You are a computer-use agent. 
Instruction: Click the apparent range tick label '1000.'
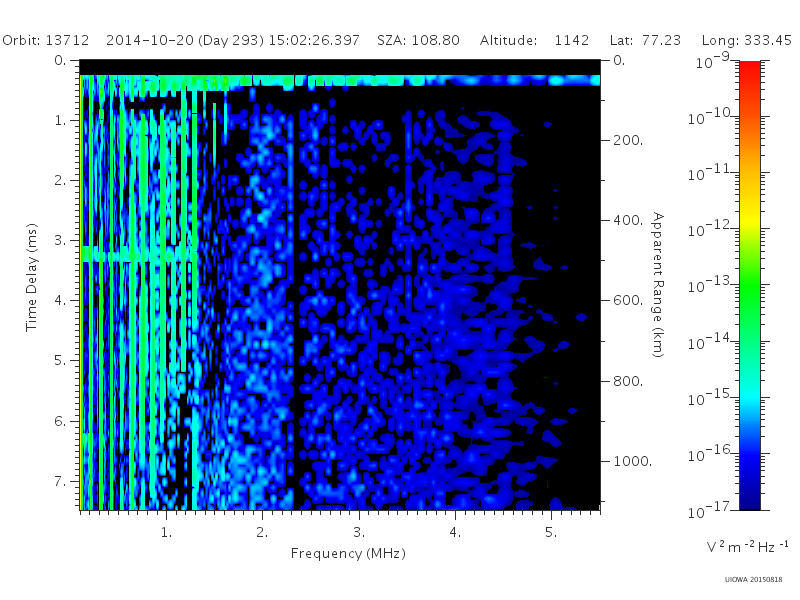tap(633, 461)
